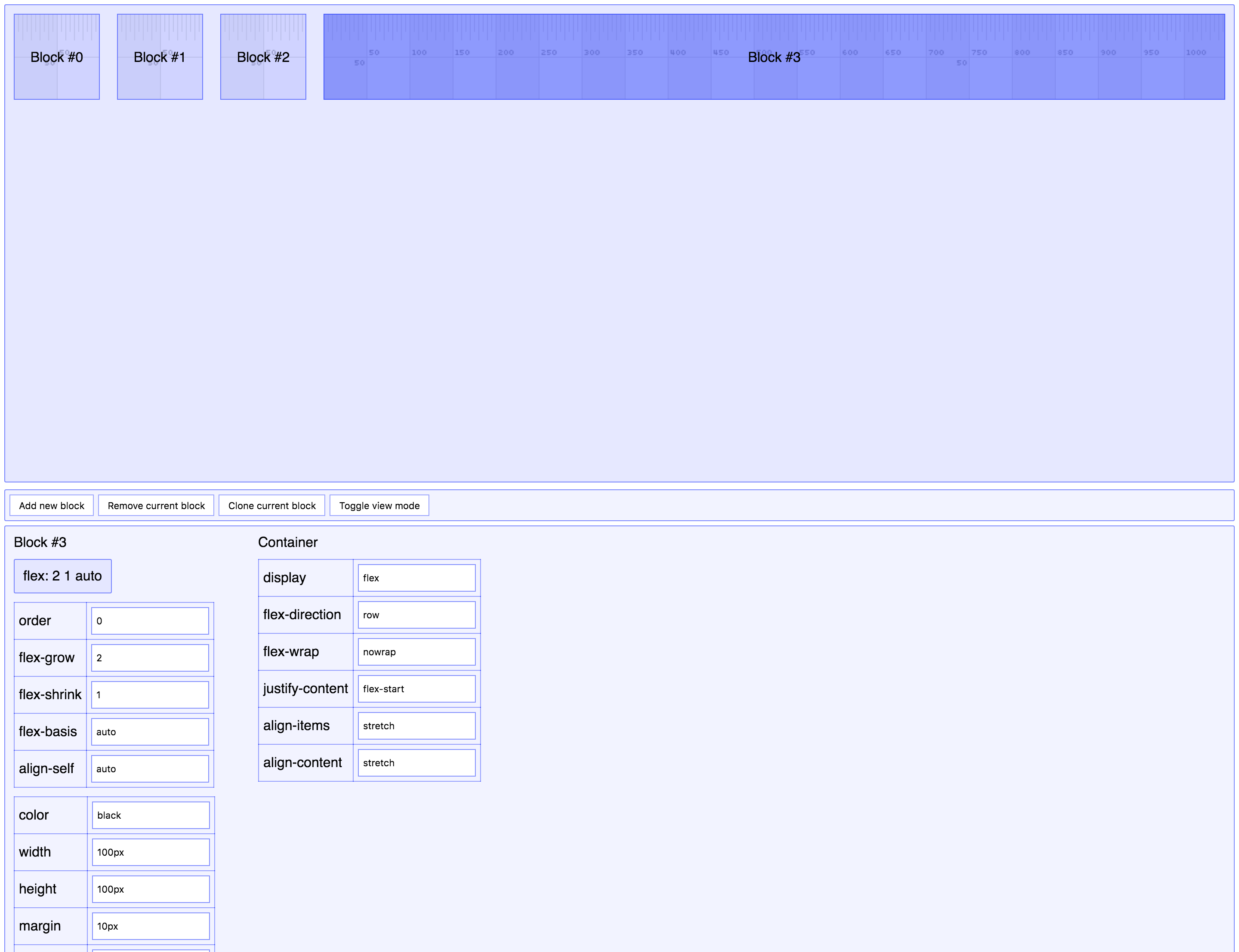This screenshot has width=1239, height=952.
Task: Click the align-self input
Action: pos(150,769)
